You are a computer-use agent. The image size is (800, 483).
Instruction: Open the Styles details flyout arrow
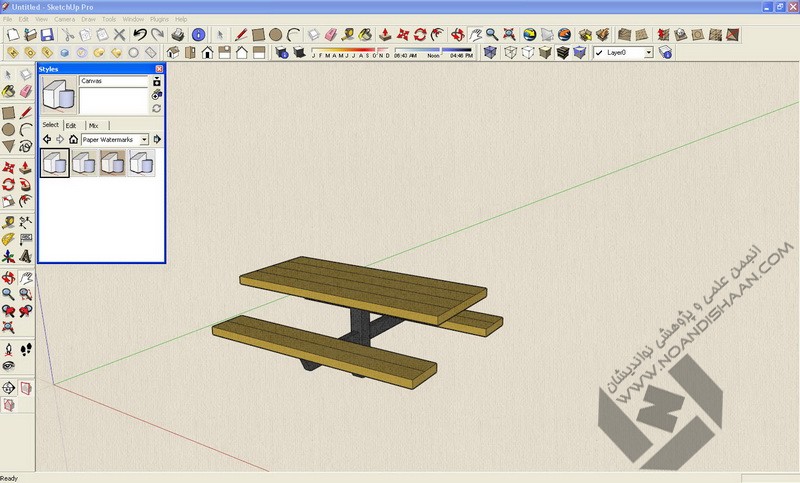157,139
